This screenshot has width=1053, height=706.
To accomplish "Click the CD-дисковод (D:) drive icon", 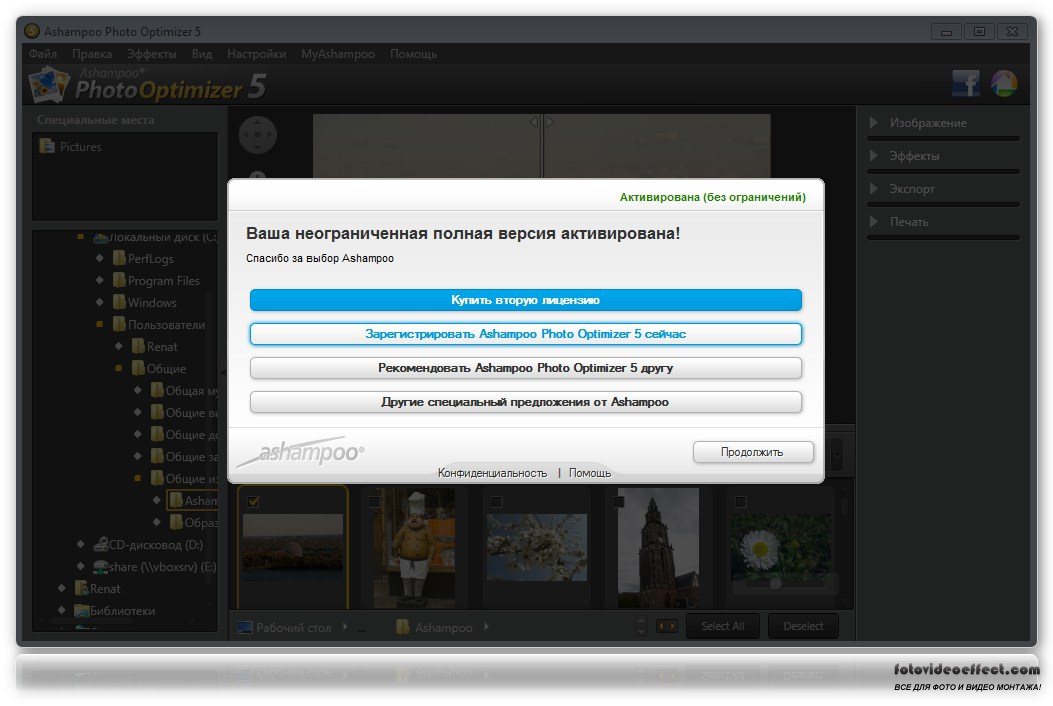I will tap(100, 544).
